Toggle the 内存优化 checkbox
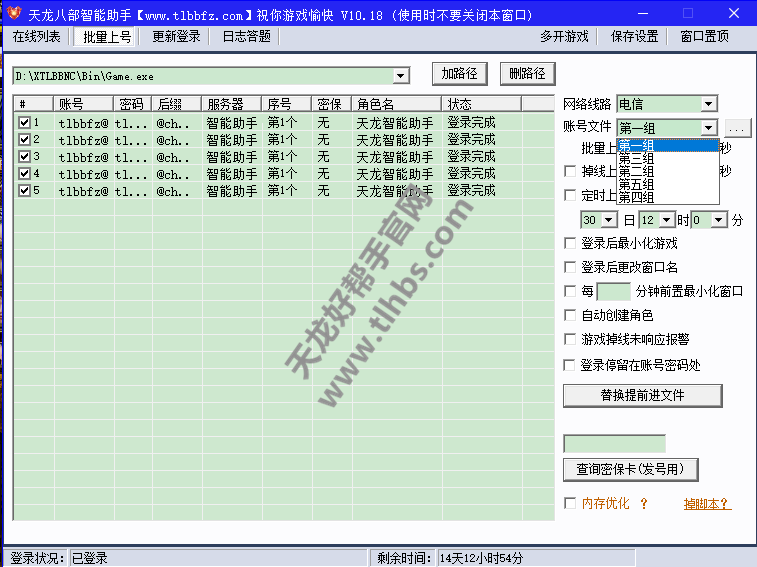The width and height of the screenshot is (757, 567). (x=570, y=503)
